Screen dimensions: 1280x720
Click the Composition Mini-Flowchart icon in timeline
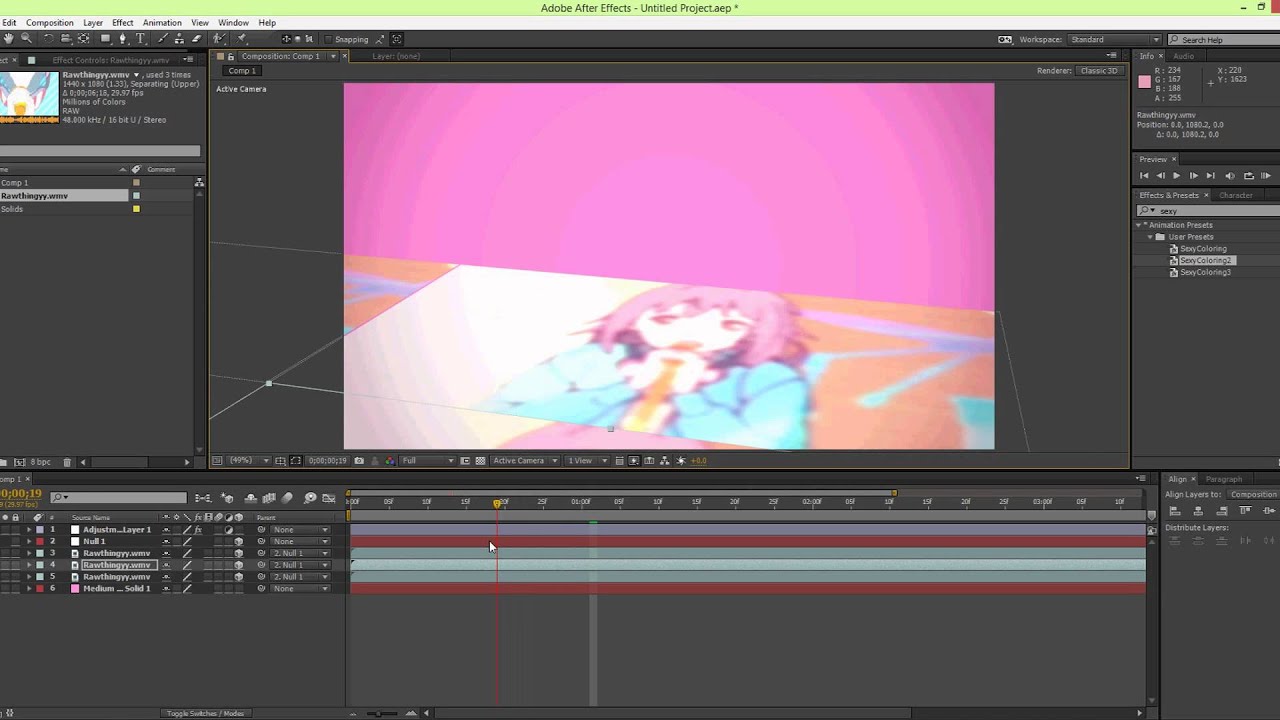tap(203, 498)
